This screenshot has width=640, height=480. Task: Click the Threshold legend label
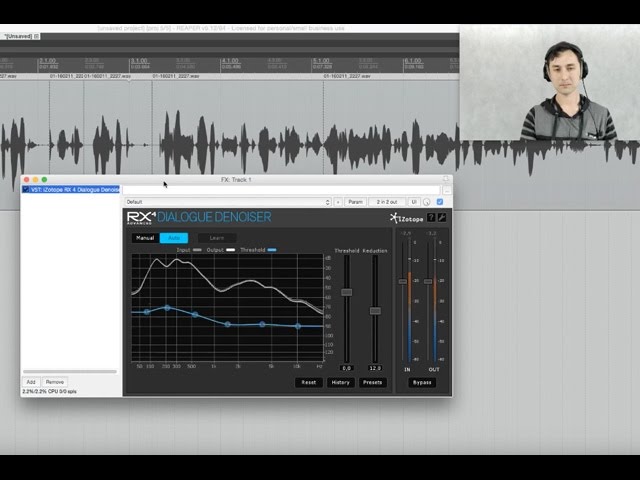tap(253, 250)
